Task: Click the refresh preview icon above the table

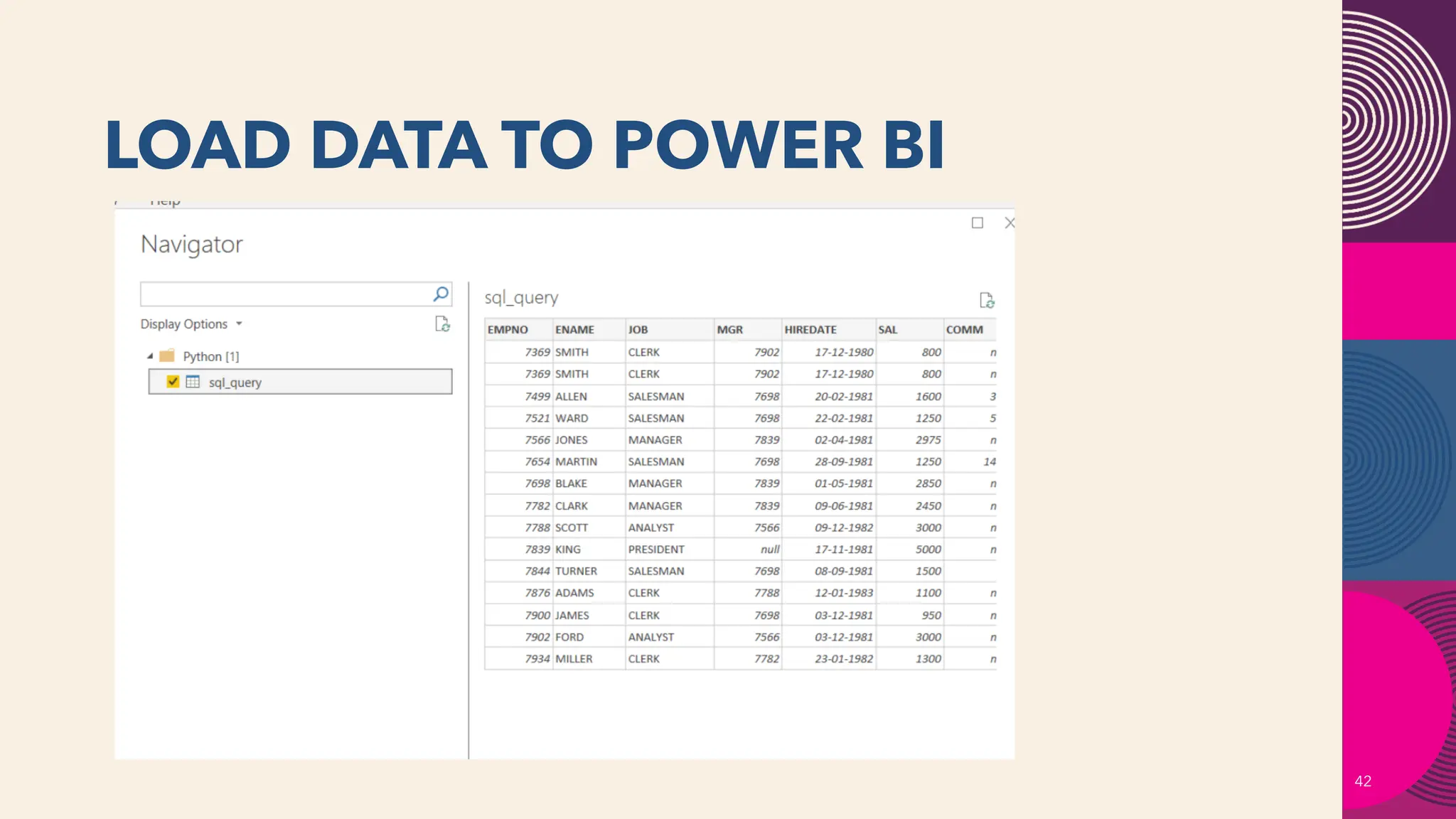Action: [x=987, y=301]
